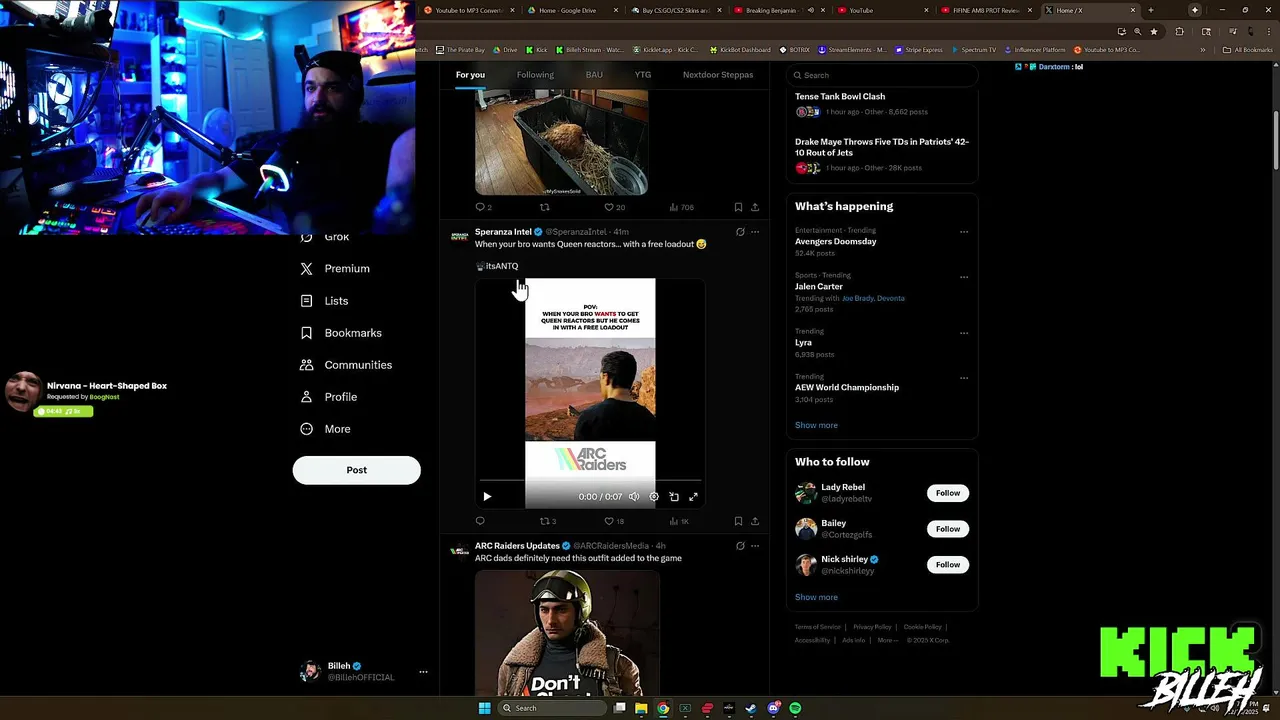This screenshot has height=720, width=1280.
Task: Open the Nextdoor Steppas tab
Action: (x=718, y=75)
